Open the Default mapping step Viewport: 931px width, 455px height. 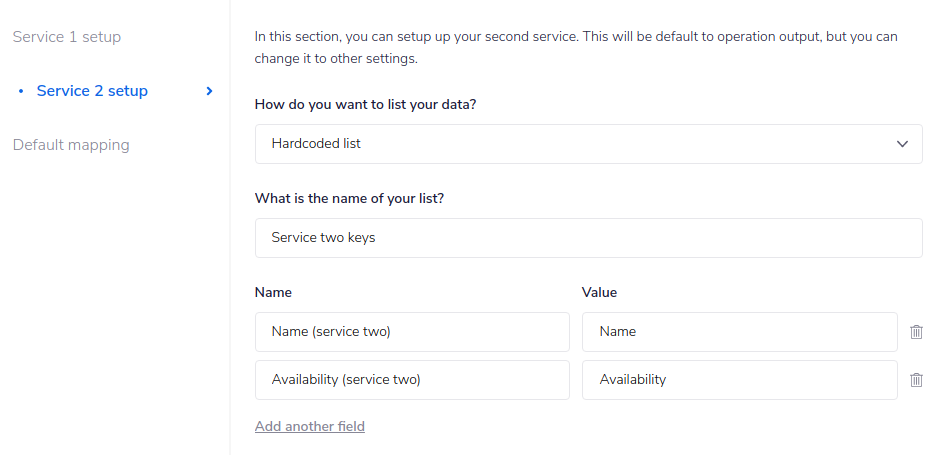point(71,145)
